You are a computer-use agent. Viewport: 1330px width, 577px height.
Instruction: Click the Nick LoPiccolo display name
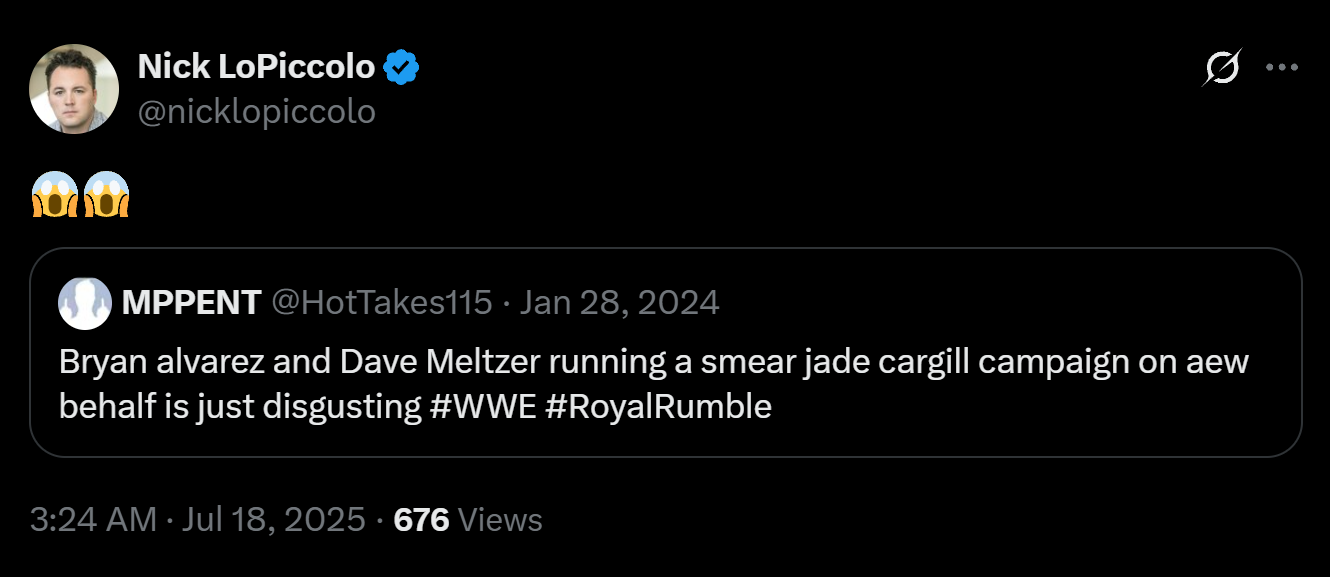tap(256, 67)
